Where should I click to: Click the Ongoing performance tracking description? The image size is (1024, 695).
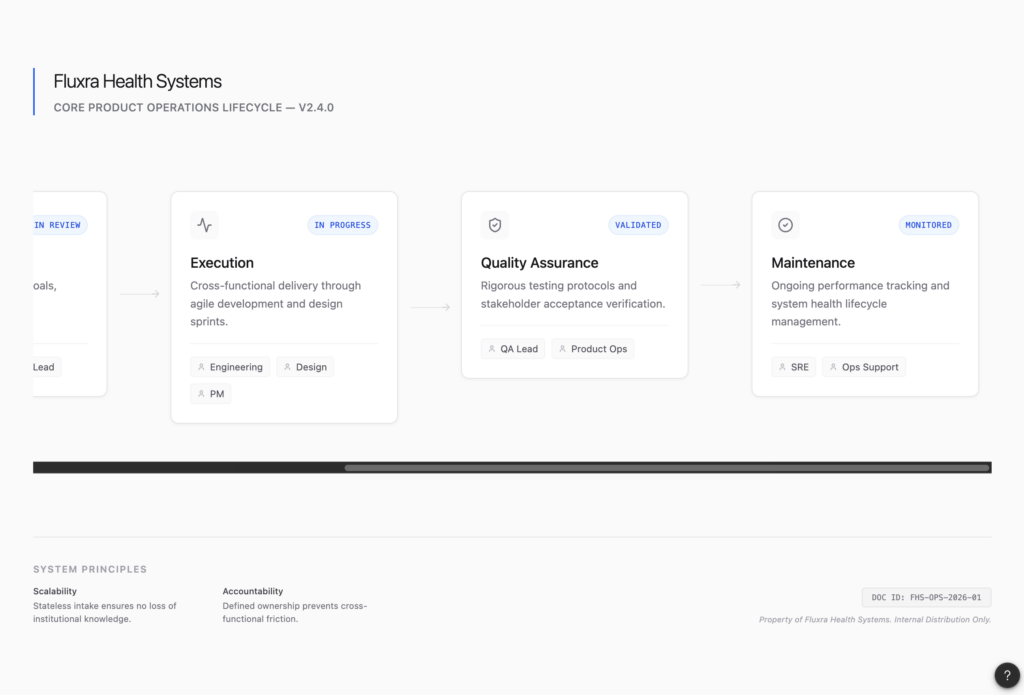point(860,304)
